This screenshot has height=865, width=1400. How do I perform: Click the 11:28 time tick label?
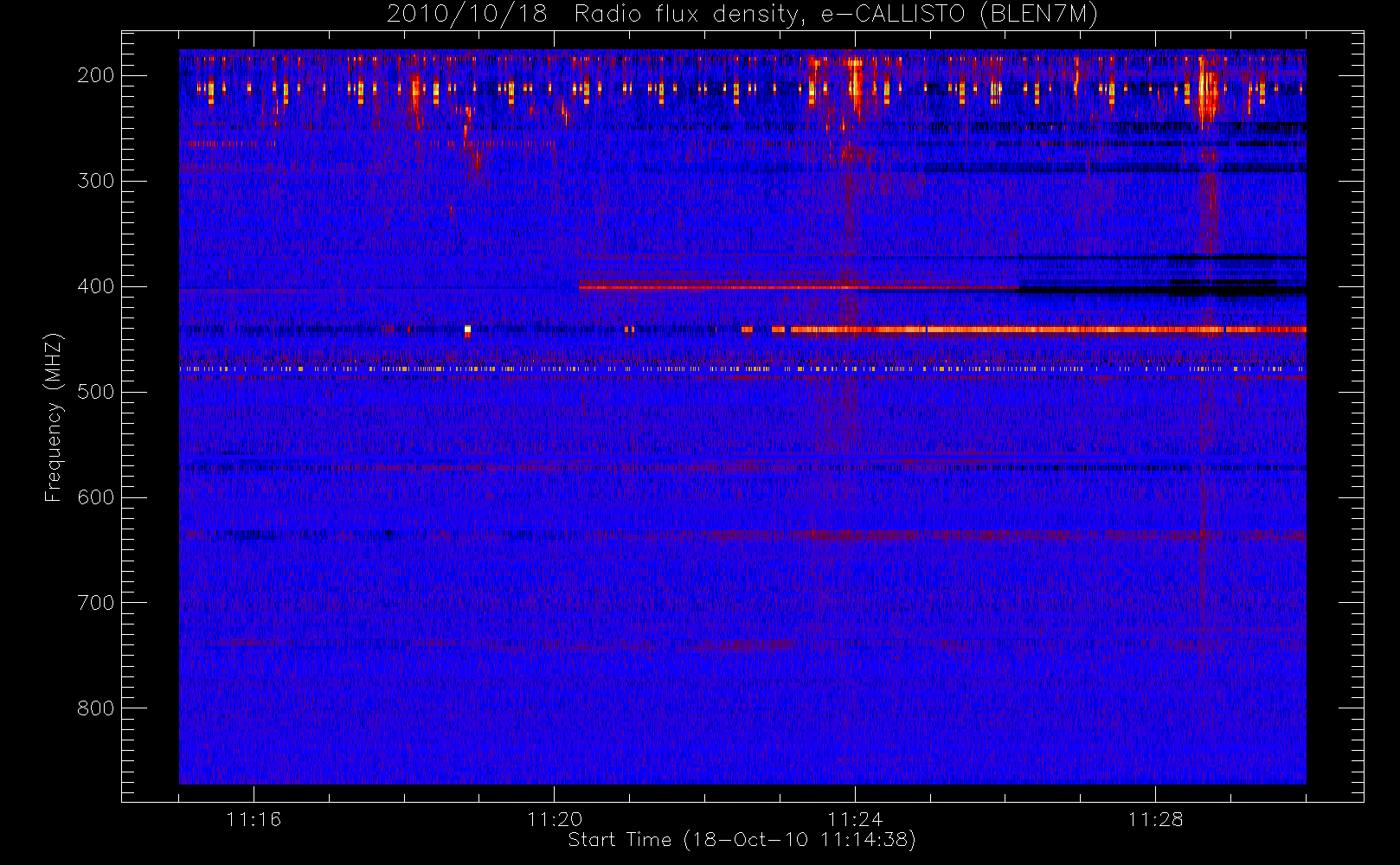click(1155, 819)
